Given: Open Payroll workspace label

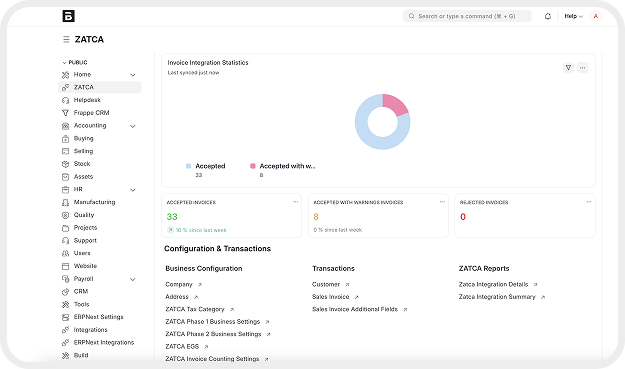Looking at the screenshot, I should (x=83, y=279).
